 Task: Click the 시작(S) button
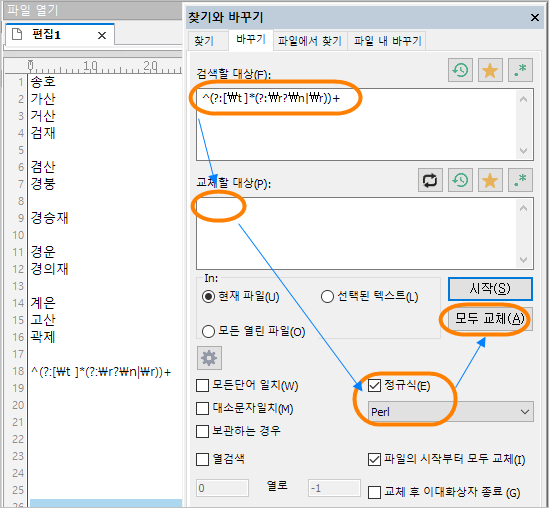click(x=490, y=289)
